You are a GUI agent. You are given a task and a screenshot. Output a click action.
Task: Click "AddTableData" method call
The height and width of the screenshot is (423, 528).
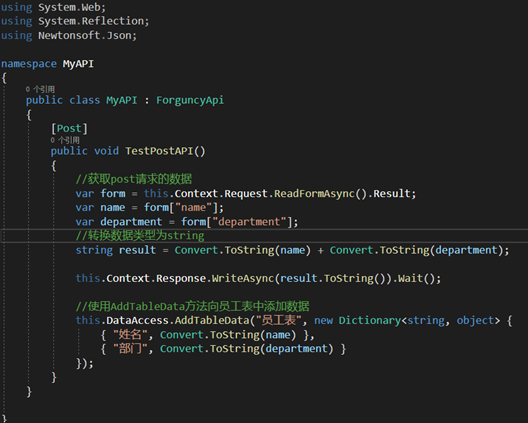(211, 320)
